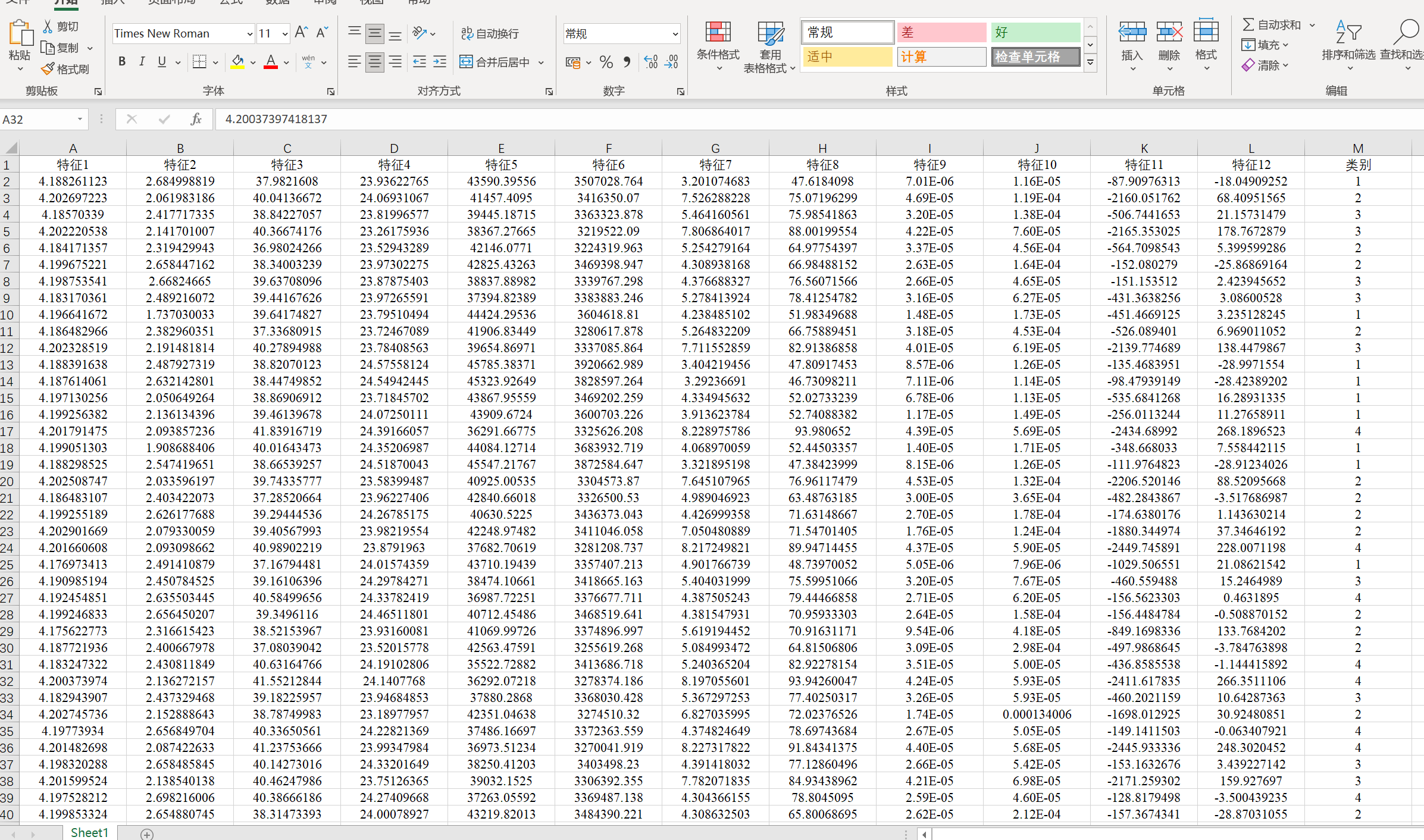Image resolution: width=1424 pixels, height=840 pixels.
Task: Toggle italic formatting I button
Action: 142,62
